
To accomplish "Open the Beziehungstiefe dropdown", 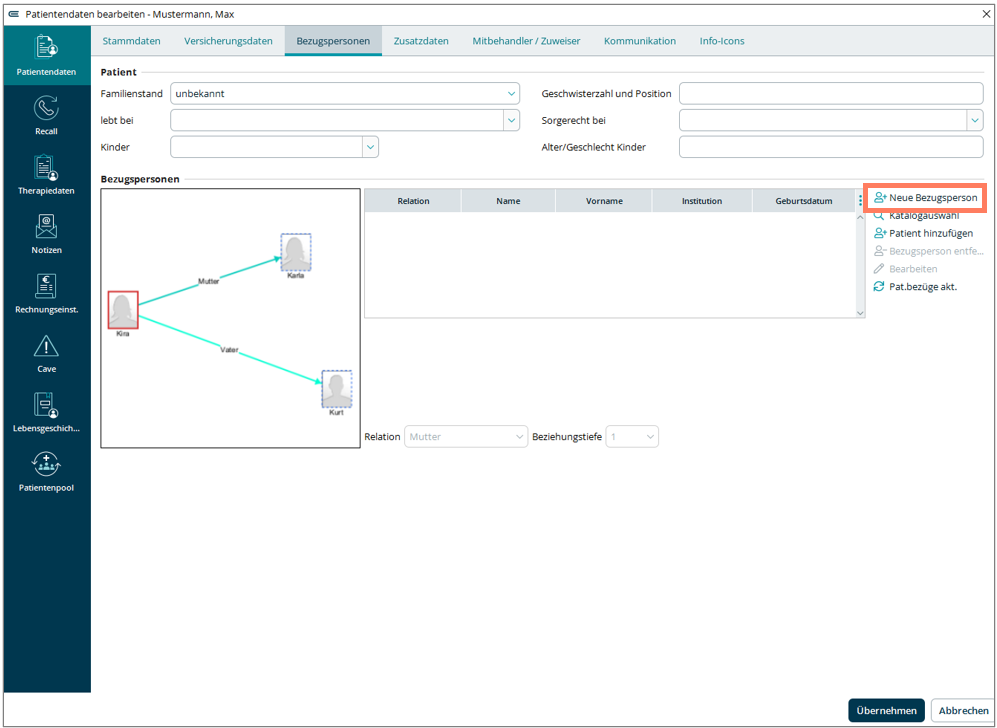I will coord(632,437).
